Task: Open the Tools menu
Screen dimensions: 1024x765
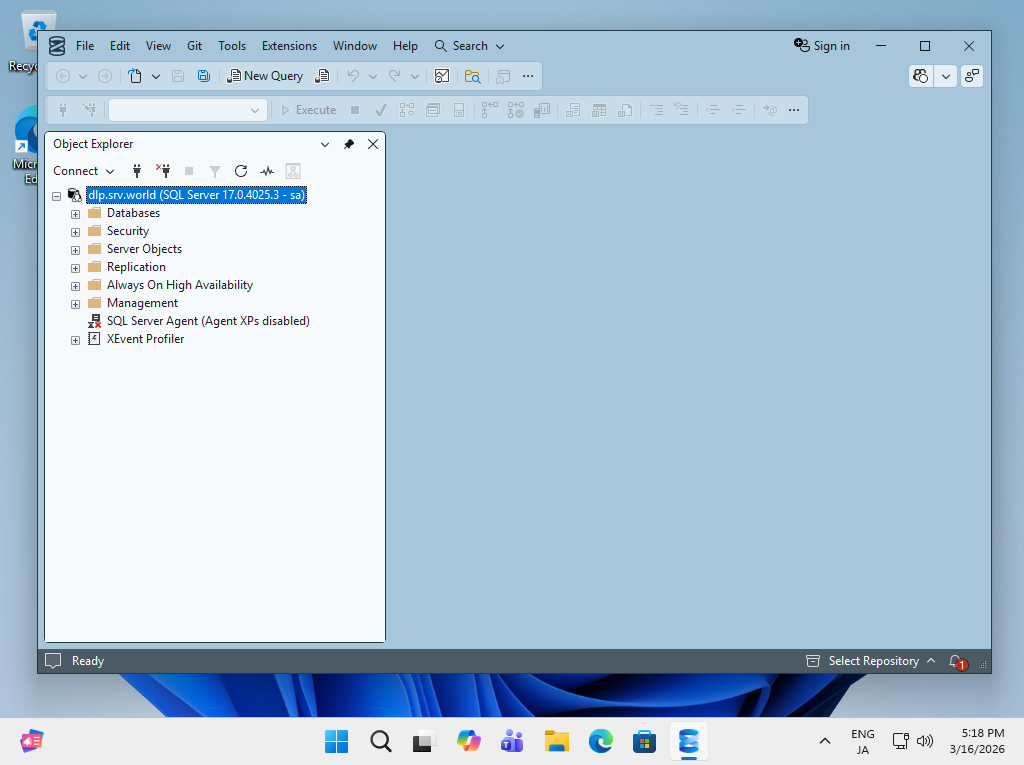Action: [x=232, y=46]
